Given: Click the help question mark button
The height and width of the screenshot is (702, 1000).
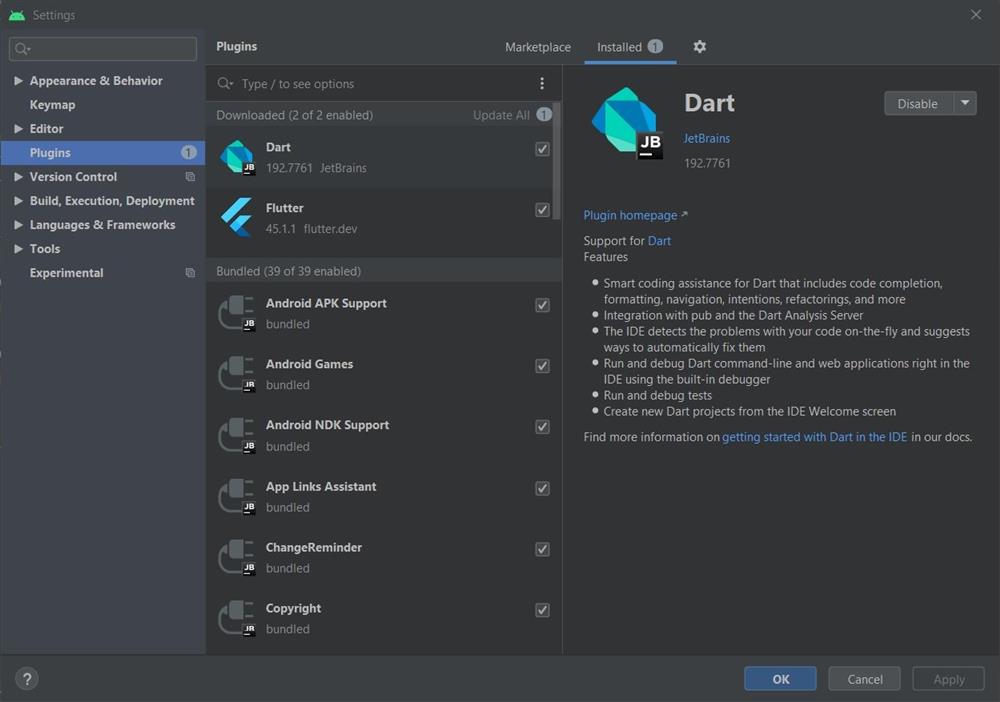Looking at the screenshot, I should (x=27, y=679).
